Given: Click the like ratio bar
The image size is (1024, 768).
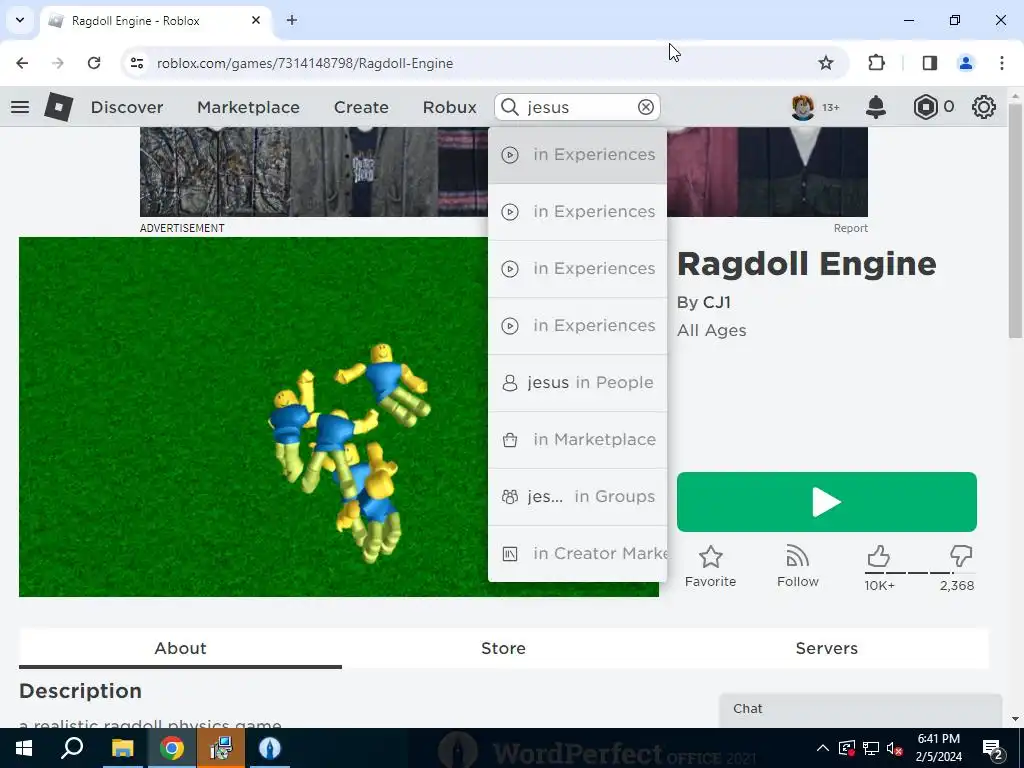Looking at the screenshot, I should pyautogui.click(x=920, y=573).
